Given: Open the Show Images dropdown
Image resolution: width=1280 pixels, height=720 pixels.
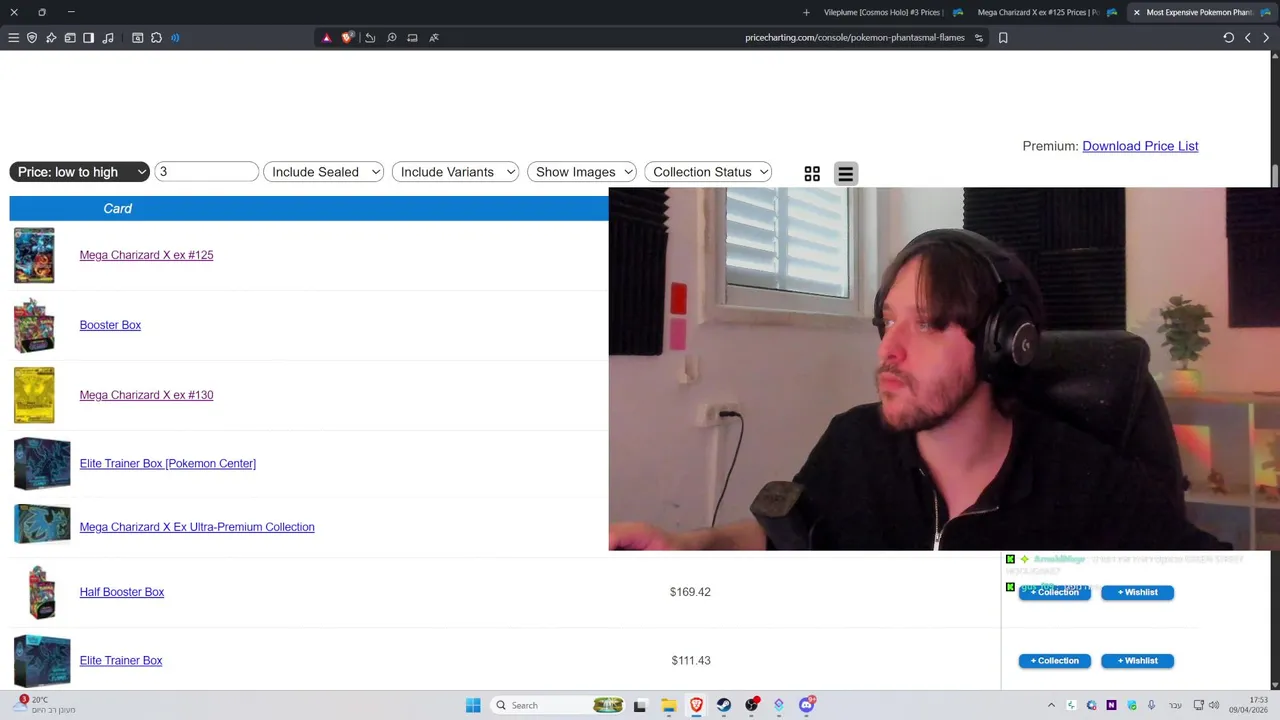Looking at the screenshot, I should (x=582, y=172).
